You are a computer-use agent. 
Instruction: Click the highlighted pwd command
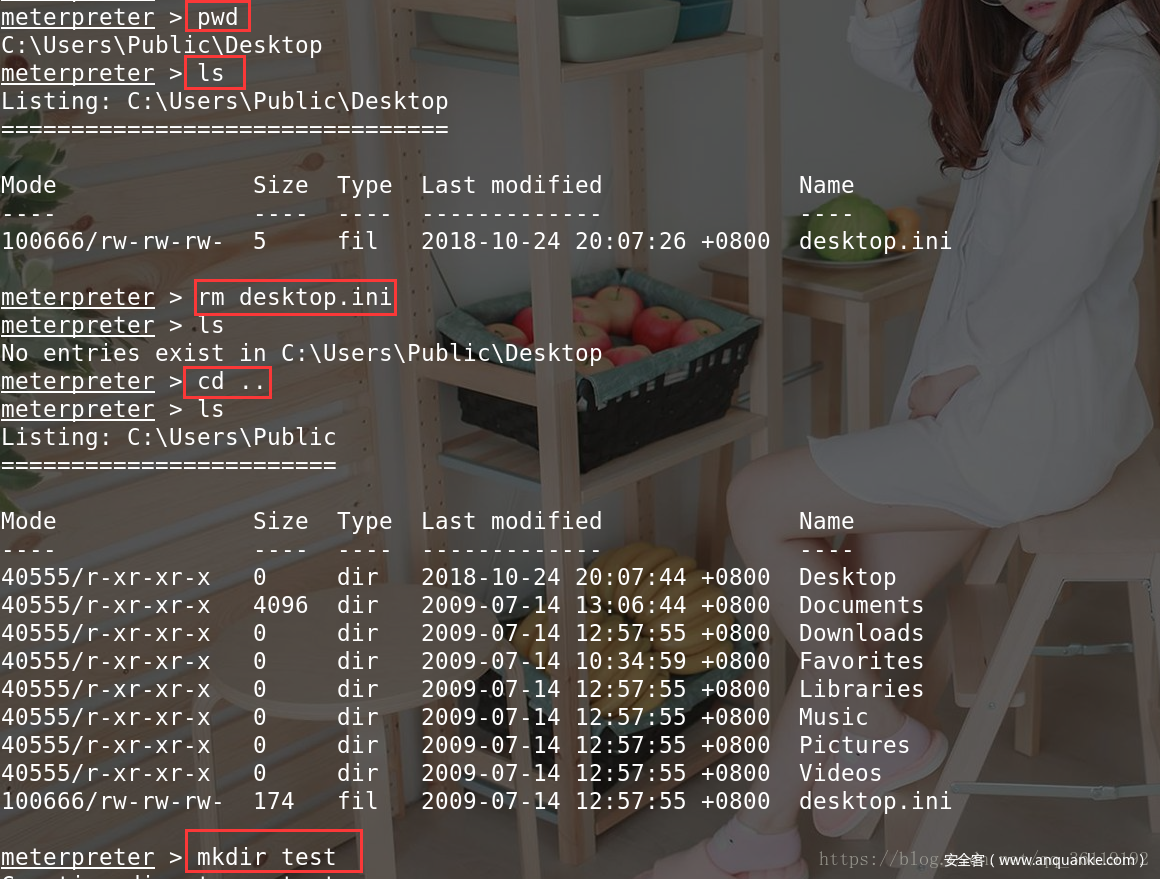218,16
